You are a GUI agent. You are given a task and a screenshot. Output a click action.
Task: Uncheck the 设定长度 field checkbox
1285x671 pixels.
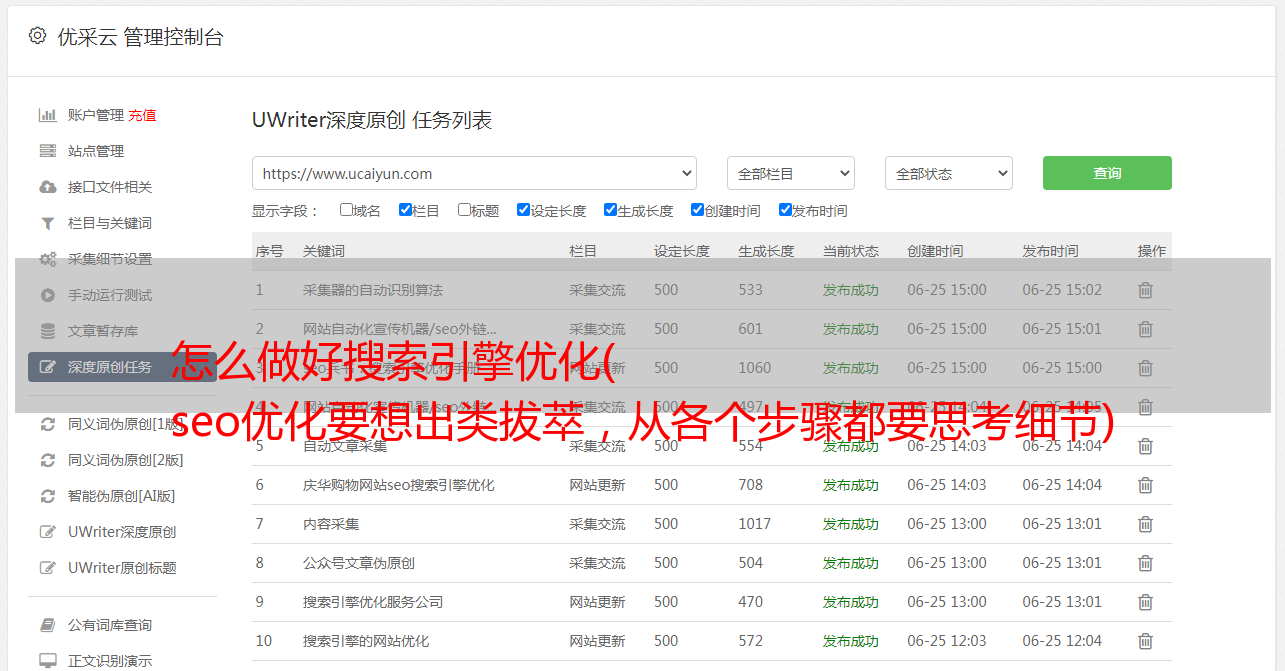point(523,210)
